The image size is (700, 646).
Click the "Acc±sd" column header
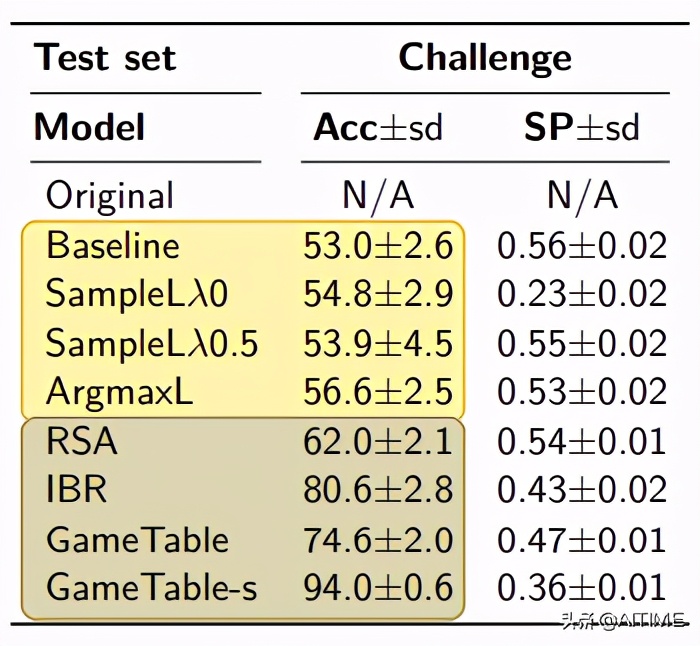pyautogui.click(x=378, y=127)
